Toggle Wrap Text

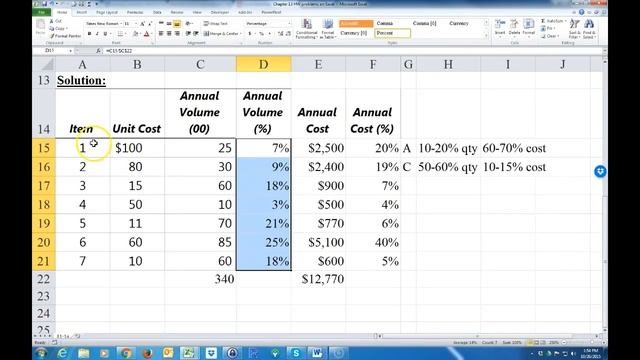216,24
